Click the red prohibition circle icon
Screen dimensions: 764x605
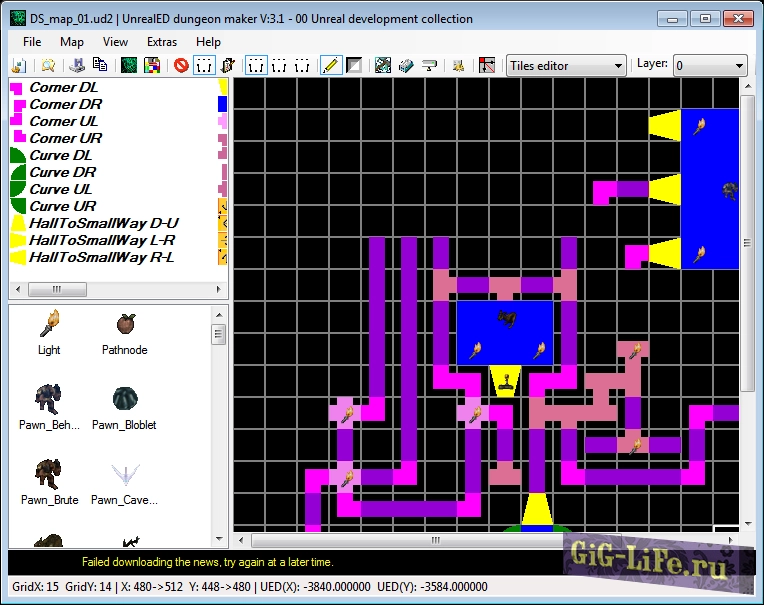pyautogui.click(x=181, y=66)
